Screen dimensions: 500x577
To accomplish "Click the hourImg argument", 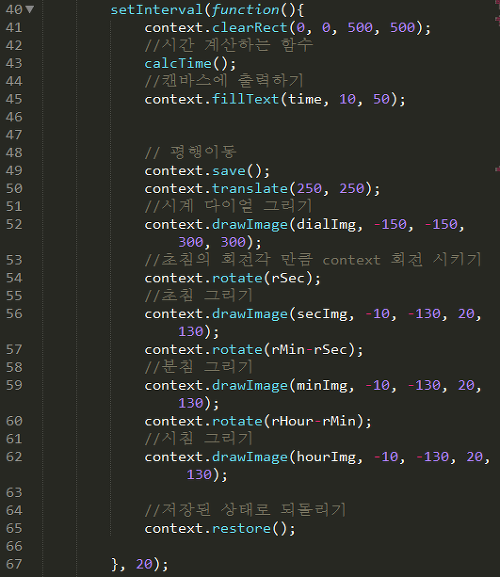I will 326,457.
